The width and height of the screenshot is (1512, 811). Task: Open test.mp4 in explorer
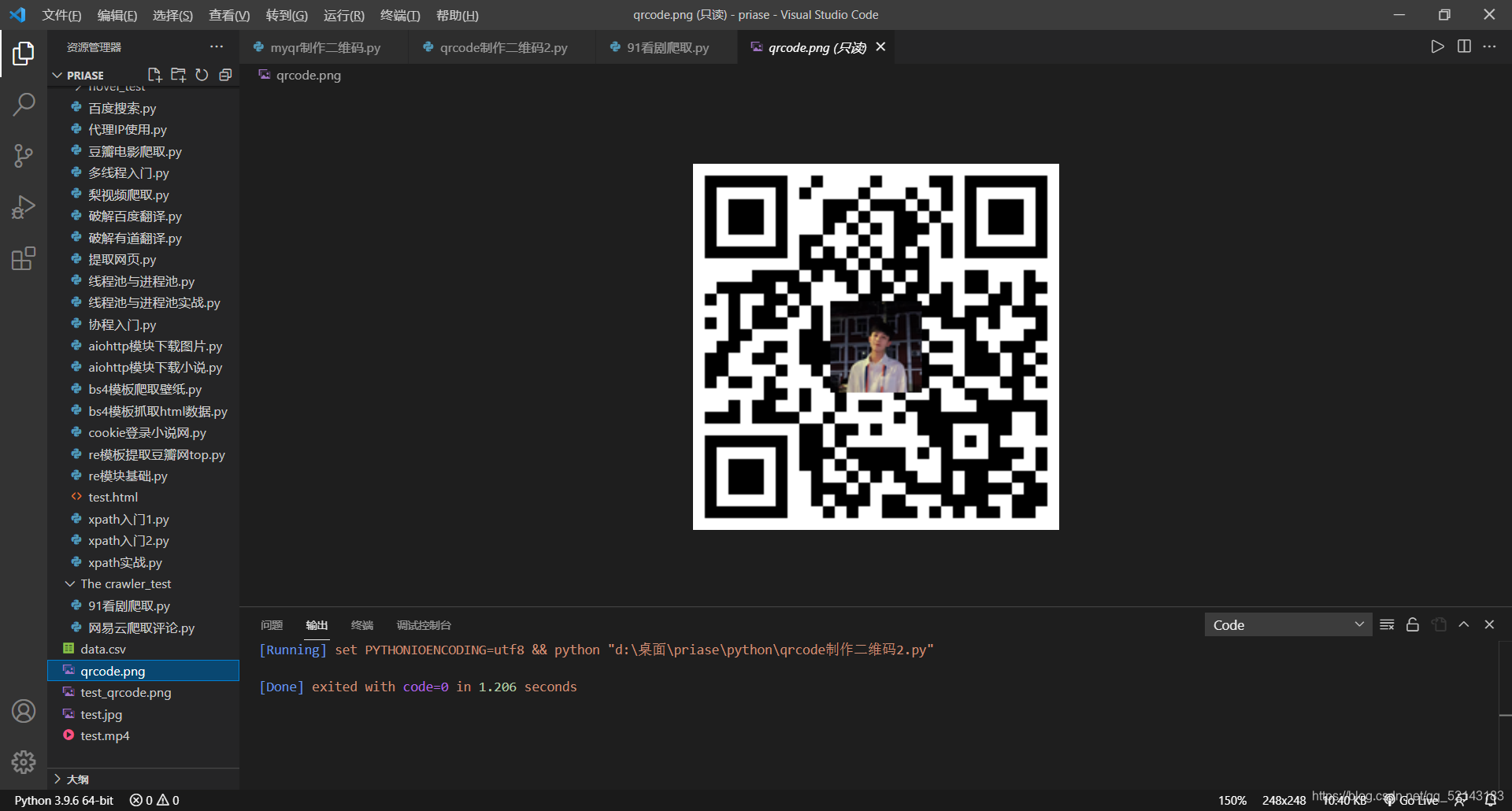pos(143,735)
